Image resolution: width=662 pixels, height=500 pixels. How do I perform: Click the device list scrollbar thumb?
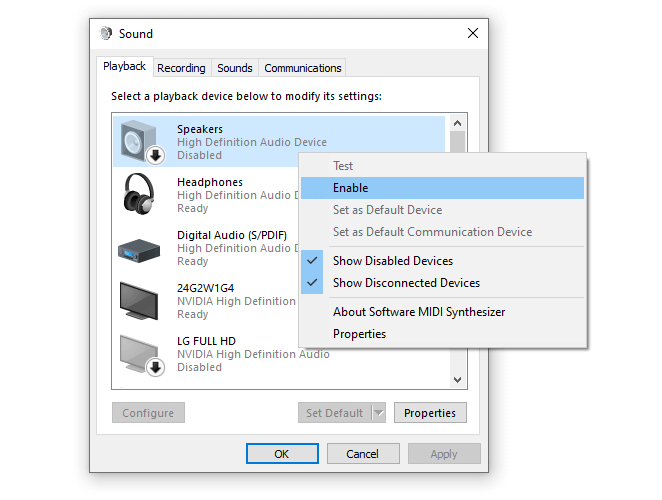point(458,142)
